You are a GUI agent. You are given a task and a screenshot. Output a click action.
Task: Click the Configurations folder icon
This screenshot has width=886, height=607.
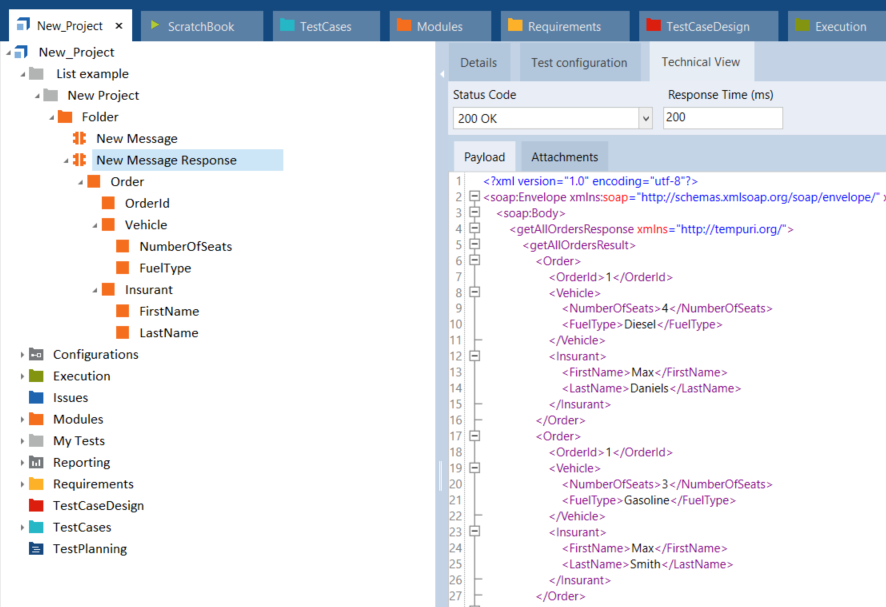[36, 355]
